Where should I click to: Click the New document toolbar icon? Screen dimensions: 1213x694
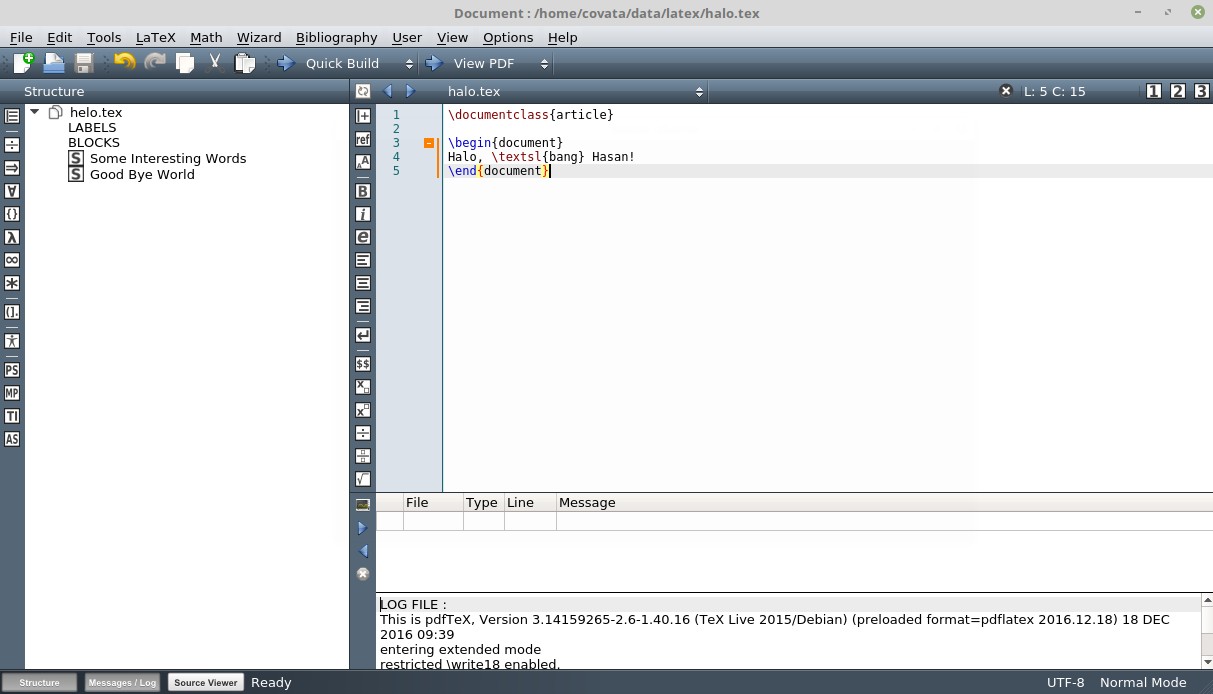(23, 63)
